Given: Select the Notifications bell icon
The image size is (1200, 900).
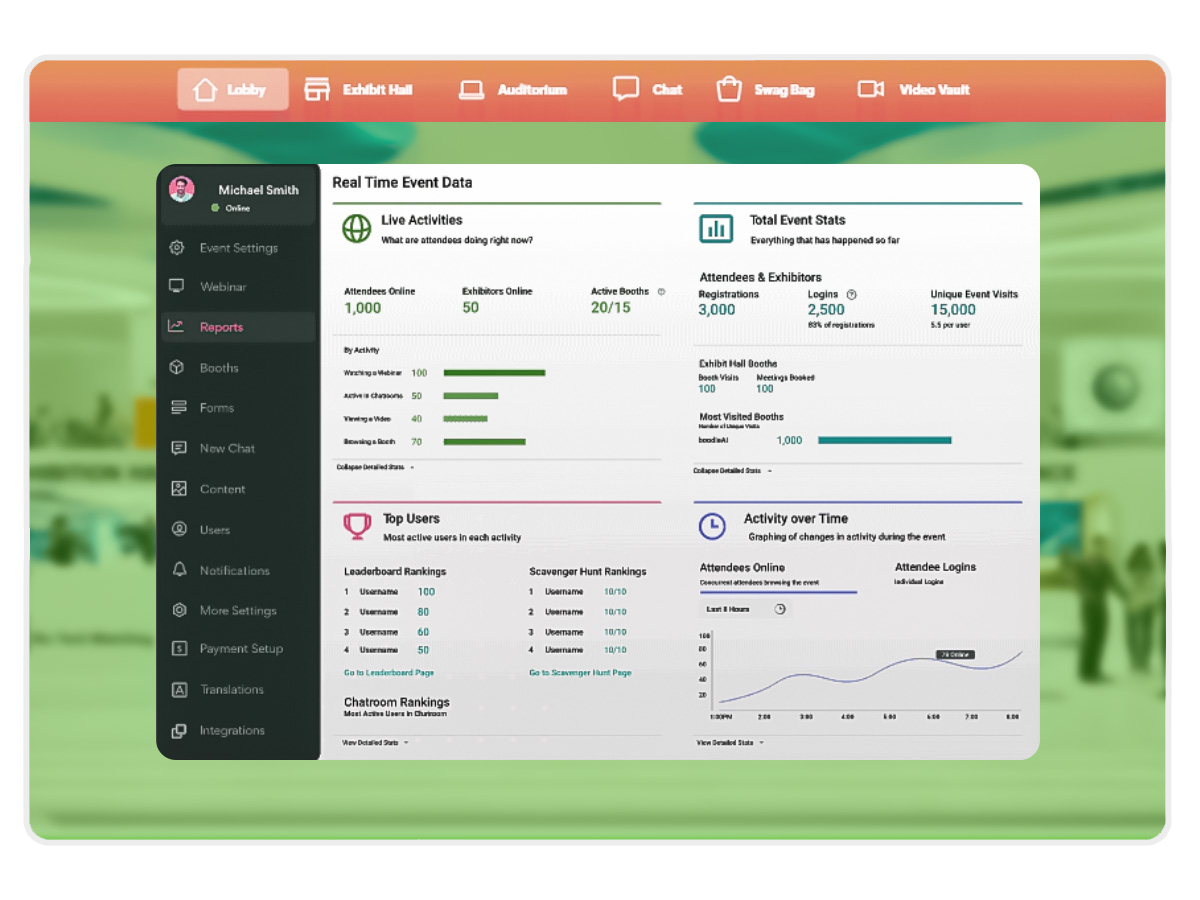Looking at the screenshot, I should point(179,570).
